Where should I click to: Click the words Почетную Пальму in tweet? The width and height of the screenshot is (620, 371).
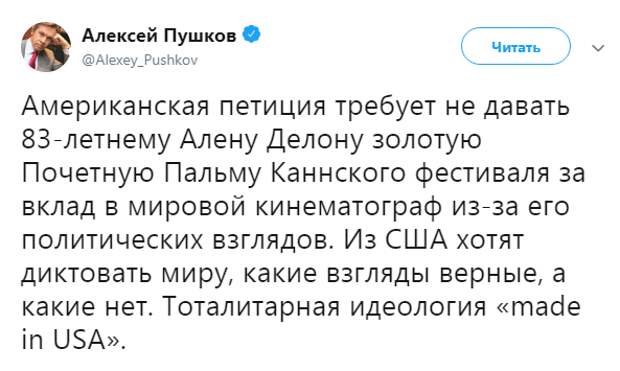pos(141,173)
